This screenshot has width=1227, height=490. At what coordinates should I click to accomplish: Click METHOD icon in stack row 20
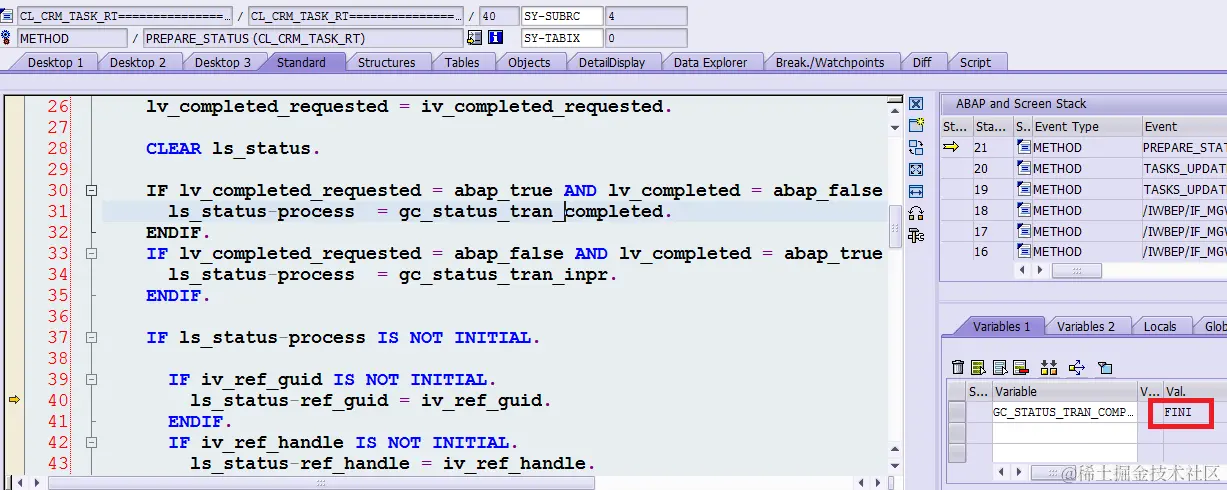(x=1023, y=168)
